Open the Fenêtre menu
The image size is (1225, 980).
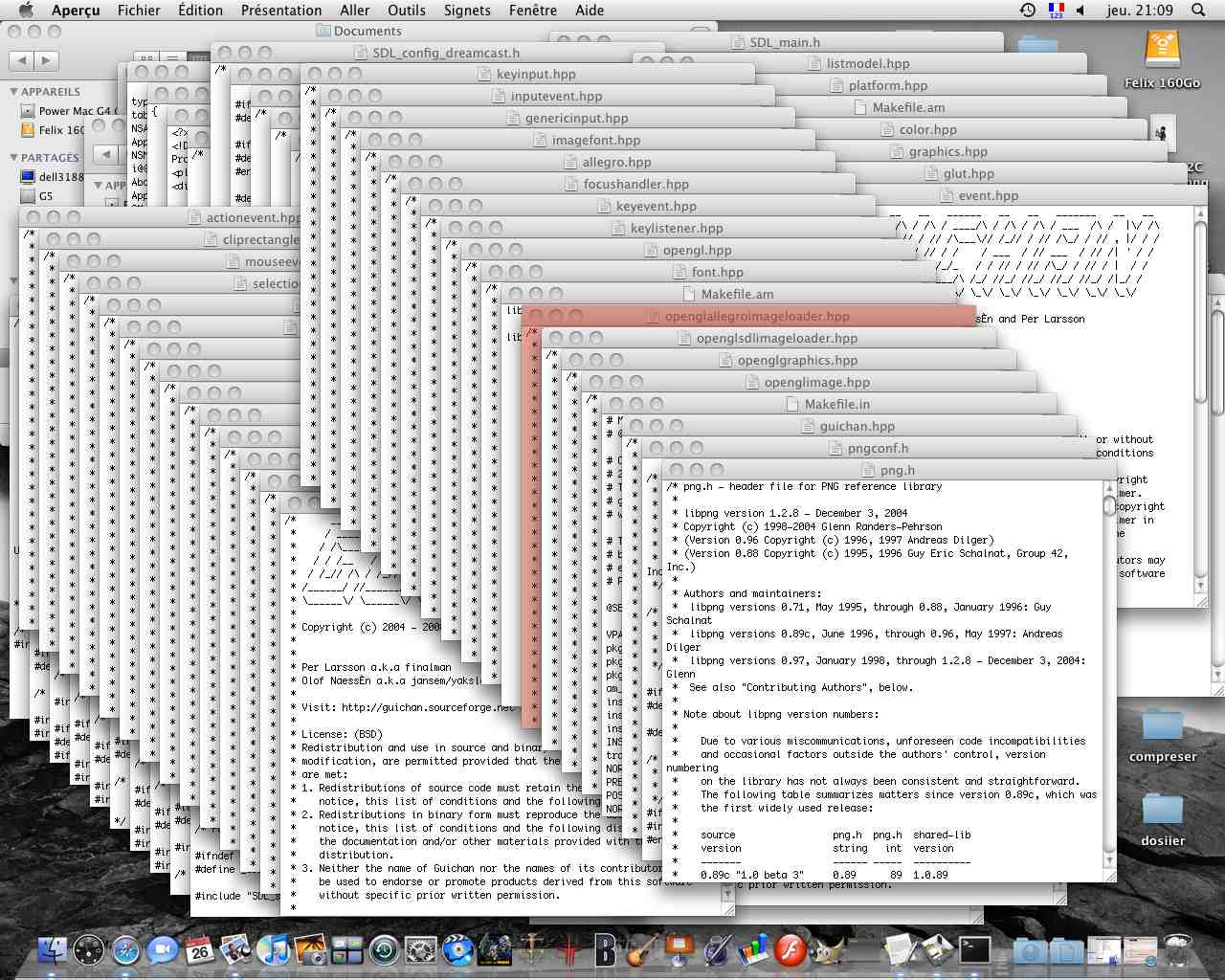point(533,11)
